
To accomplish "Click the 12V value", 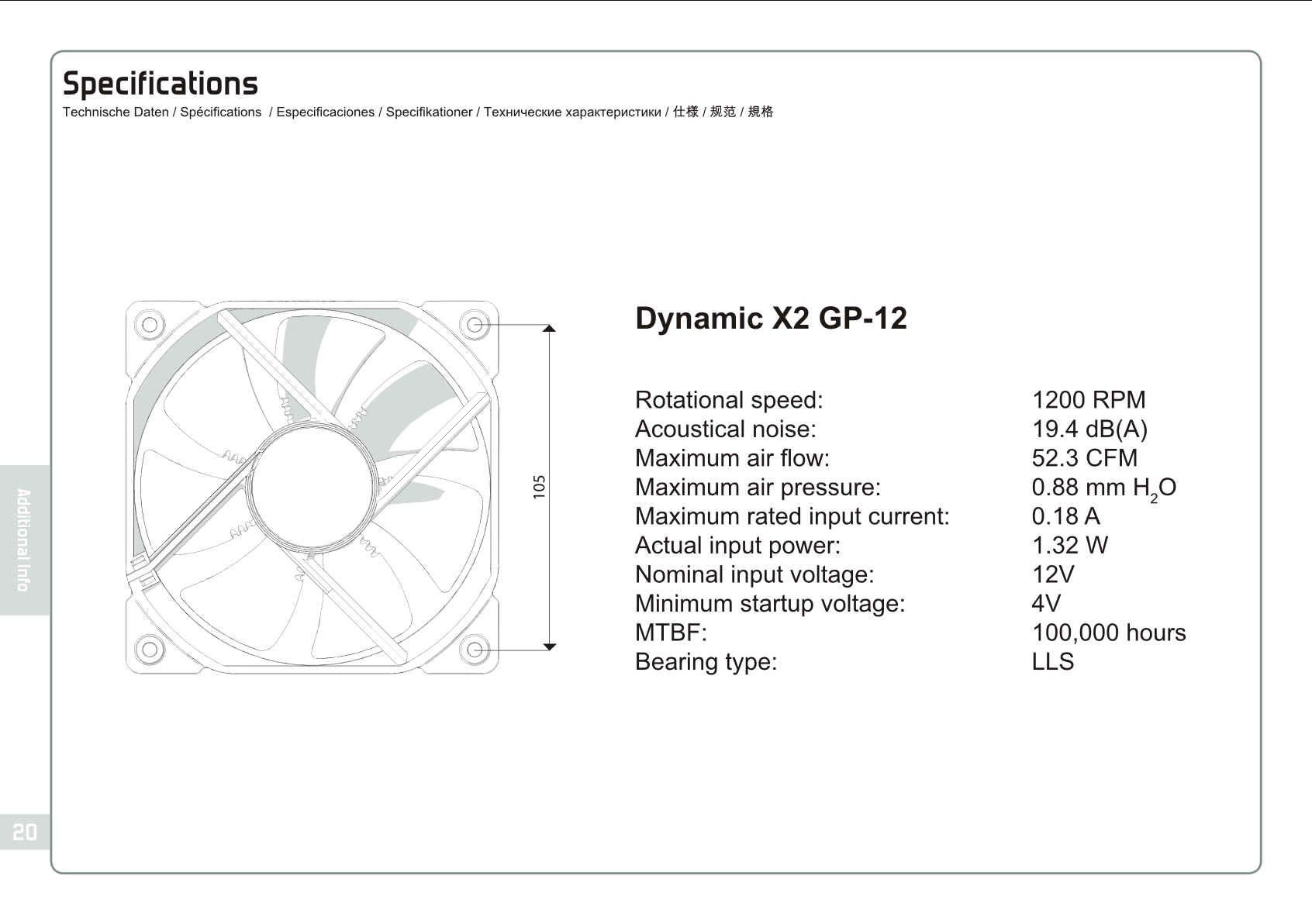I will pos(1053,574).
